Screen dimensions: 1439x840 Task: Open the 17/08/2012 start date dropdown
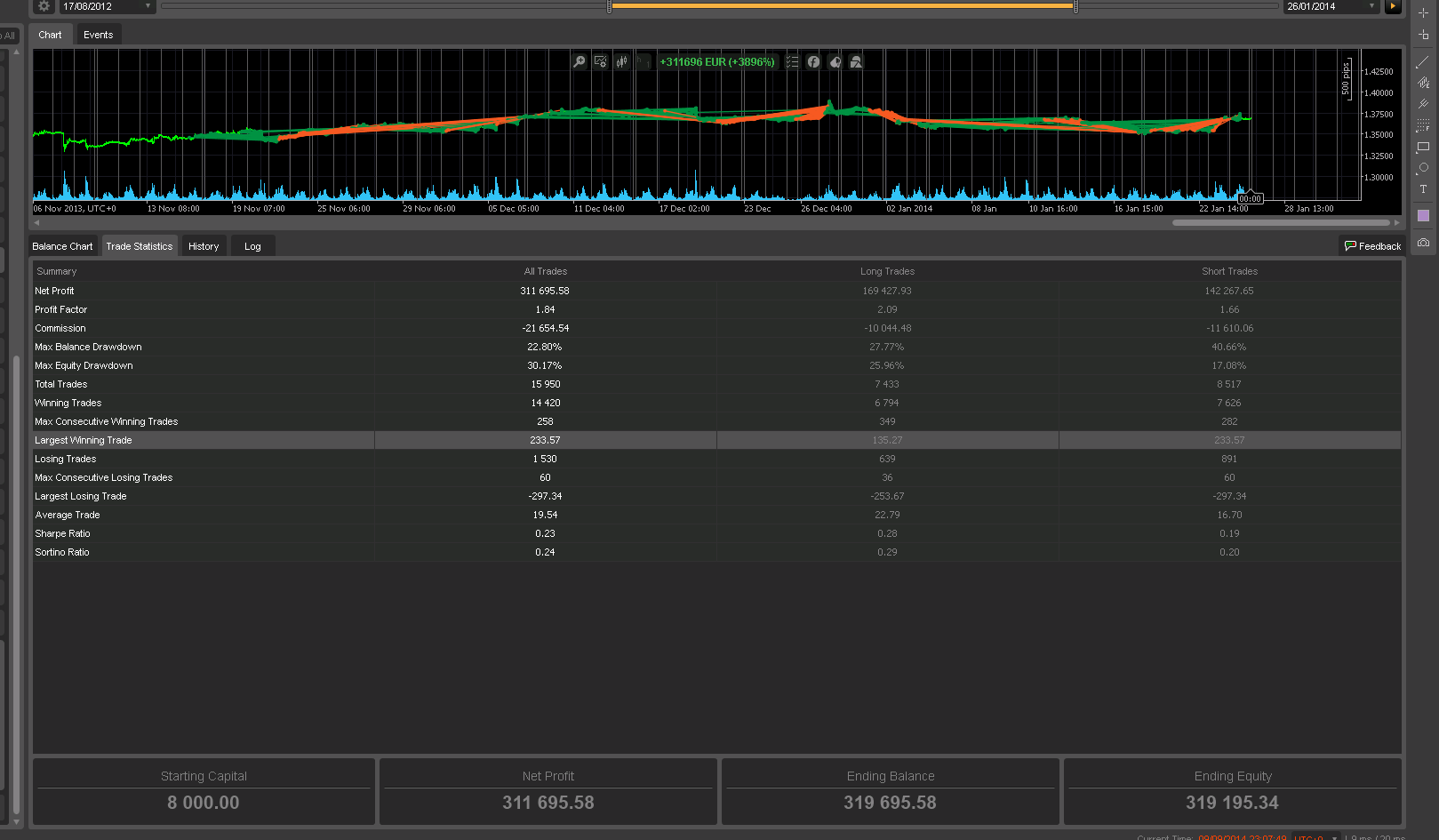pyautogui.click(x=148, y=6)
